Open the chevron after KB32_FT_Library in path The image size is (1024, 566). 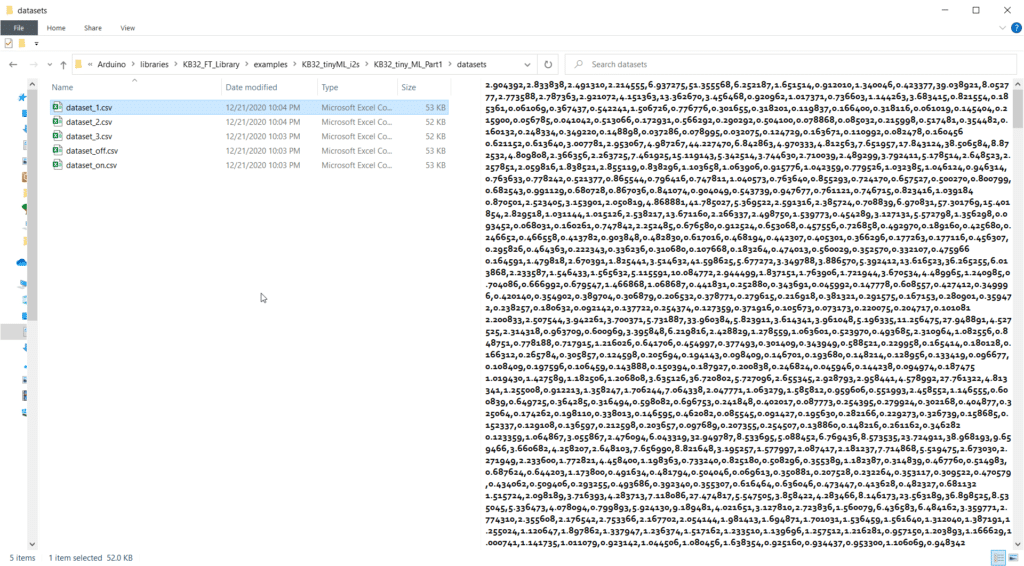246,65
